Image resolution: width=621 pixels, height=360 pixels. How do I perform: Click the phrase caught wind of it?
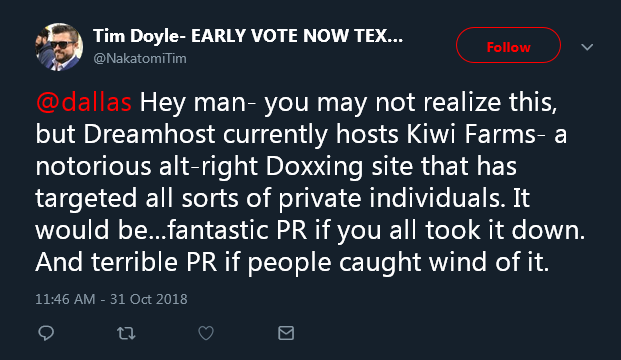tap(444, 262)
